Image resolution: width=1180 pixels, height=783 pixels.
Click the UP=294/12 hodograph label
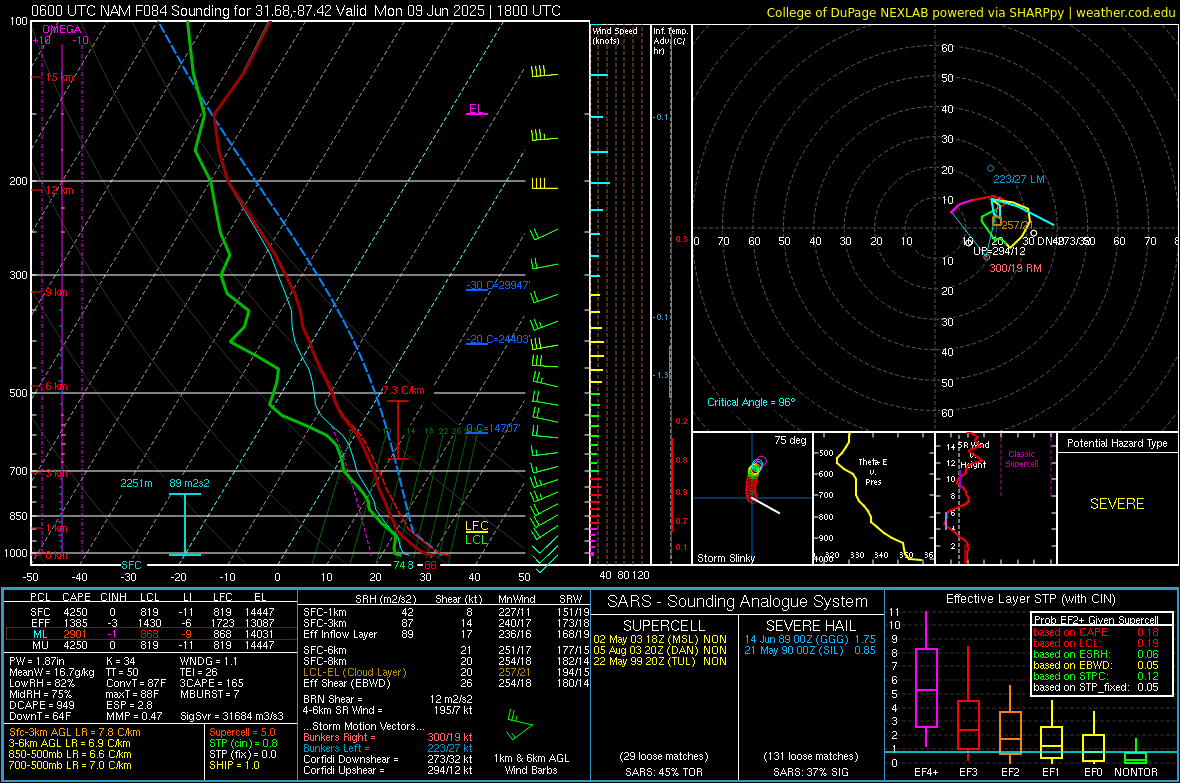tap(999, 251)
